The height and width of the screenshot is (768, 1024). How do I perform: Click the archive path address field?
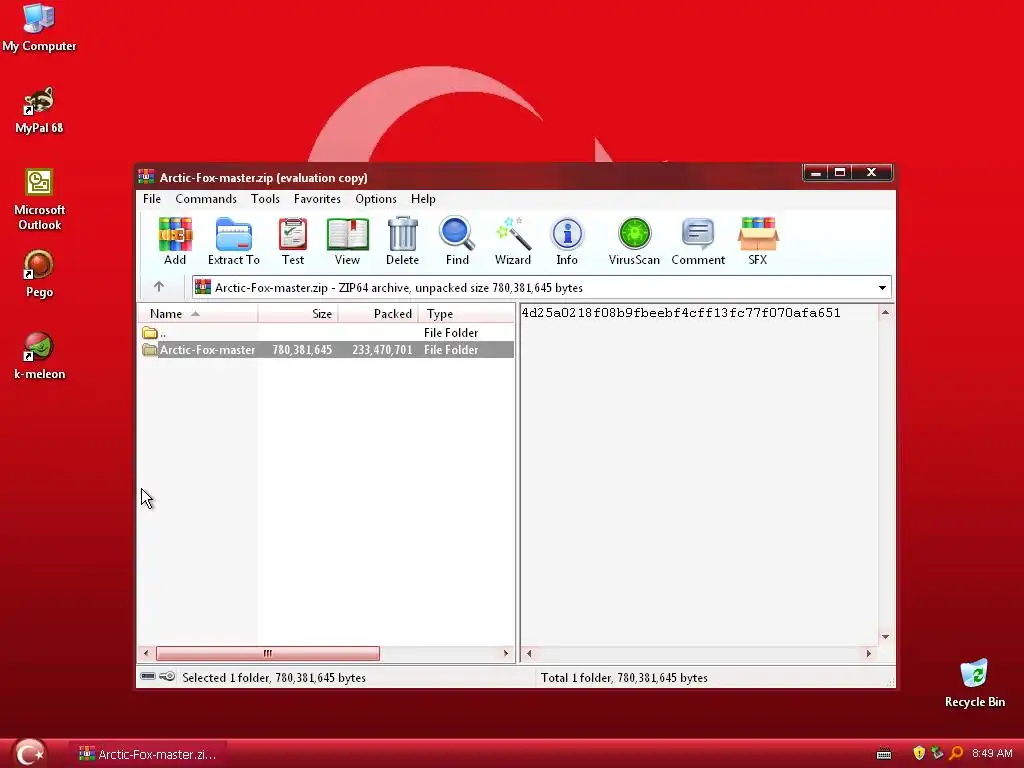coord(542,287)
